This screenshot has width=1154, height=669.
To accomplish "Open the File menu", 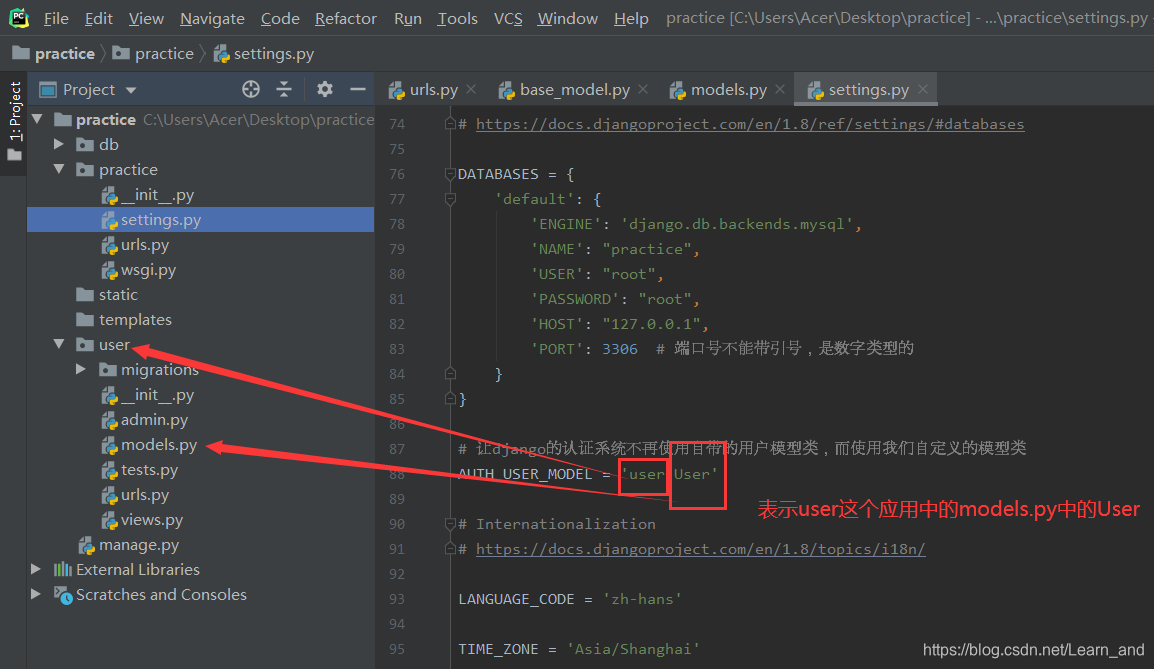I will [56, 18].
